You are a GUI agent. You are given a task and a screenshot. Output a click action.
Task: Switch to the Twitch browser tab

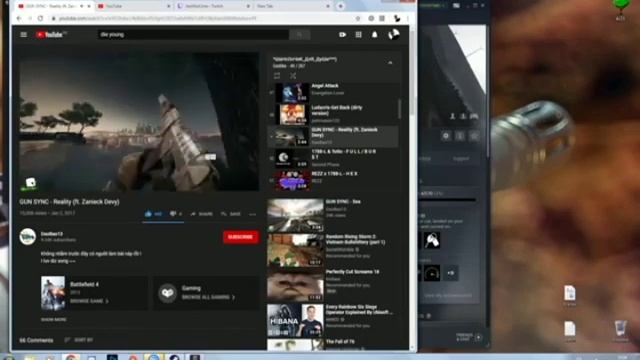click(x=212, y=6)
